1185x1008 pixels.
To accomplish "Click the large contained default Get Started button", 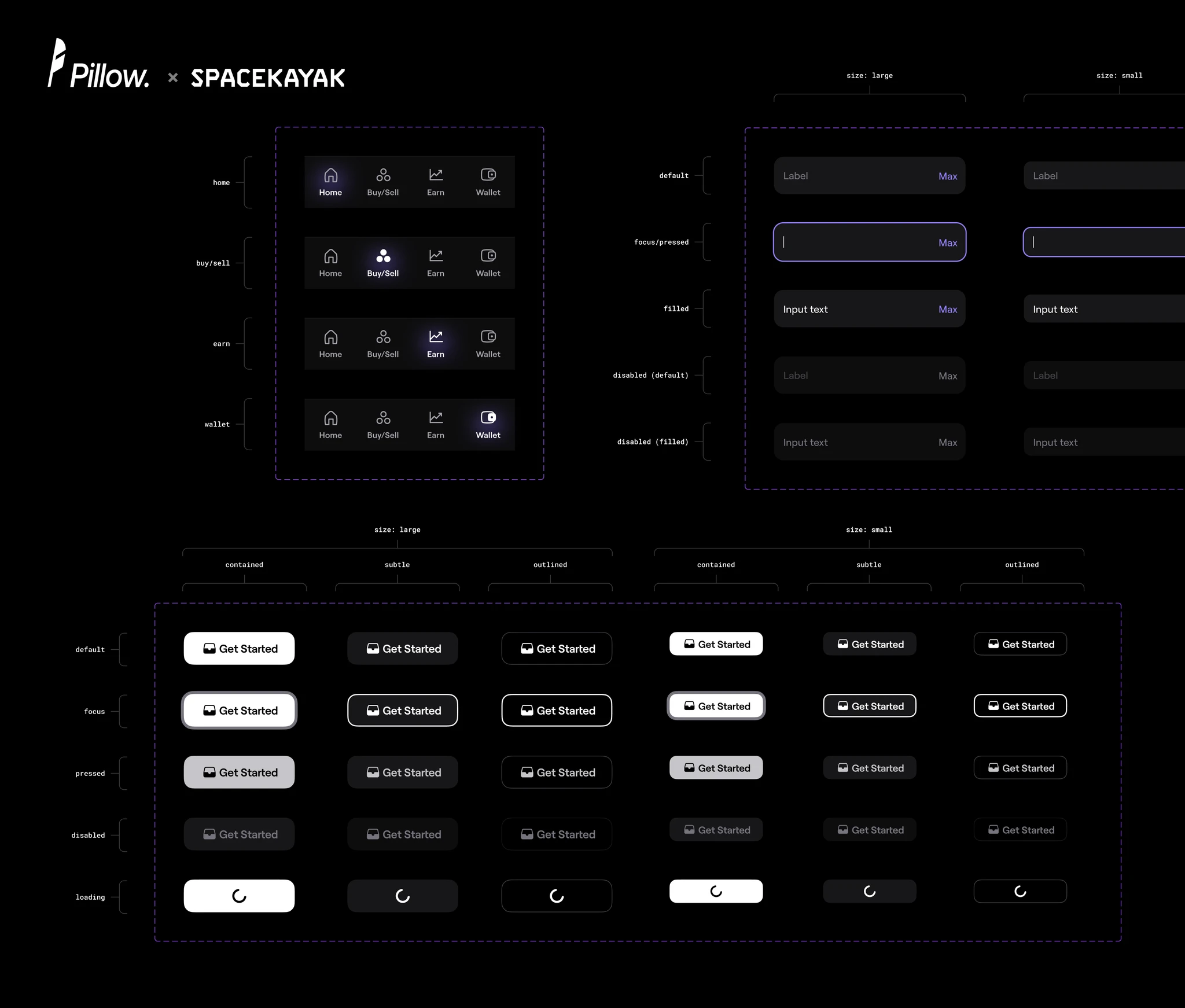I will tap(239, 648).
